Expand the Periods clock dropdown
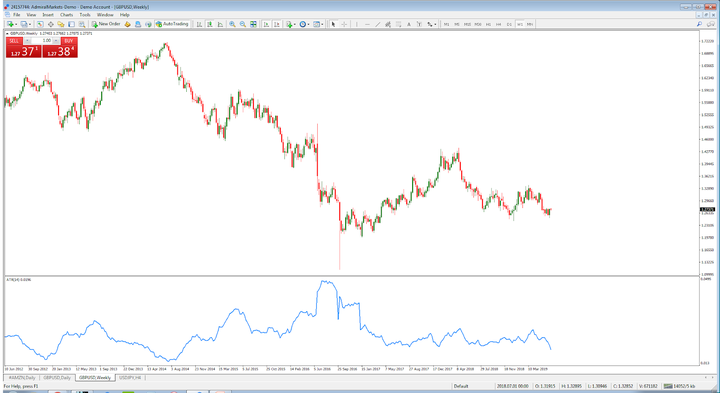 309,24
